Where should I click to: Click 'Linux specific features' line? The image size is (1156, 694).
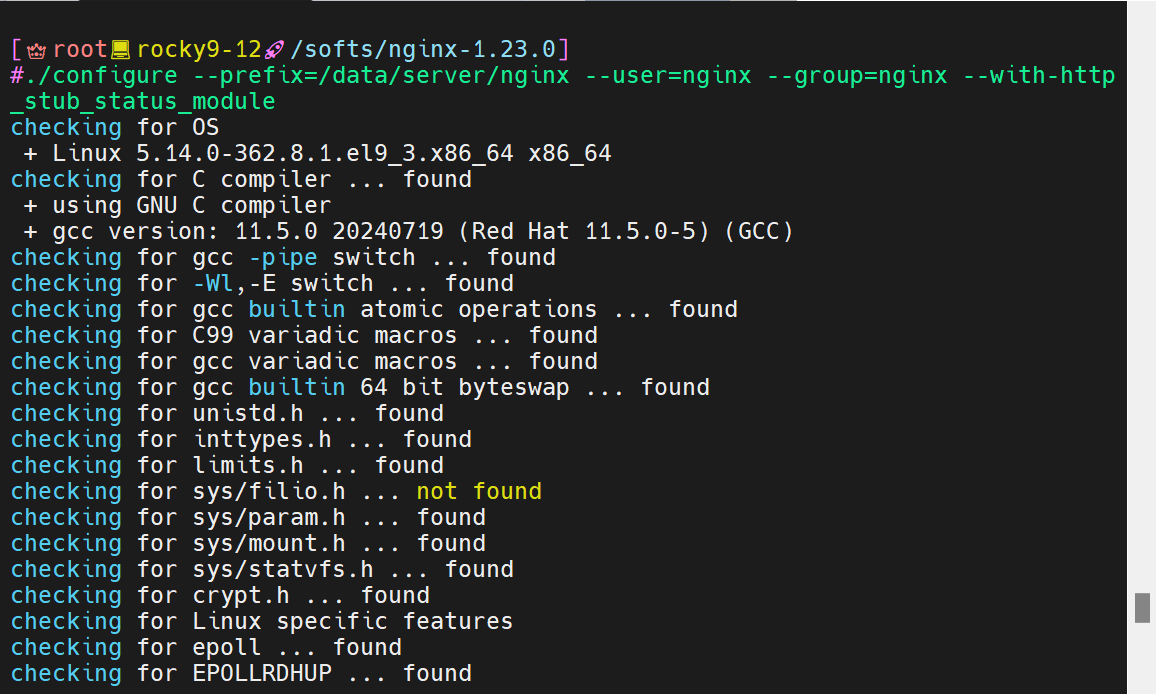tap(262, 621)
